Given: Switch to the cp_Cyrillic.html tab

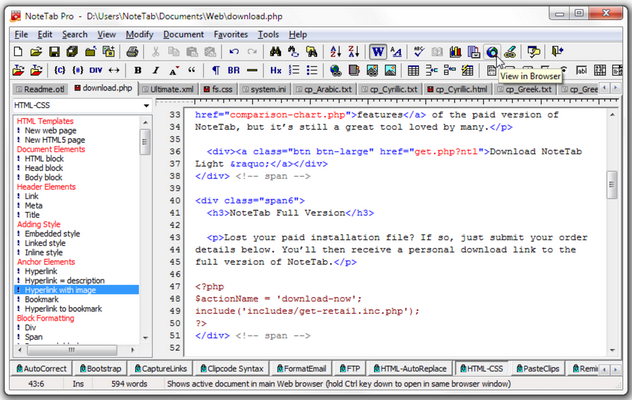Looking at the screenshot, I should click(x=458, y=89).
